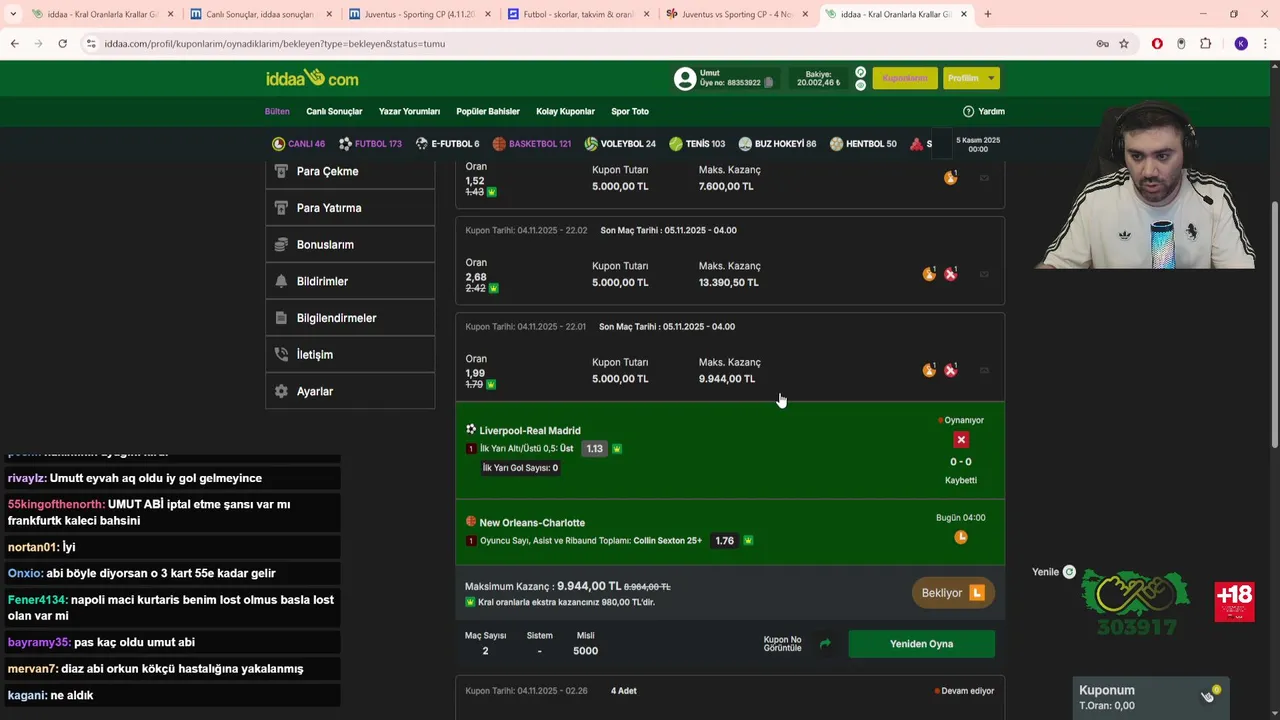This screenshot has width=1280, height=720.
Task: Select the FUTBOL 173 category
Action: click(370, 144)
